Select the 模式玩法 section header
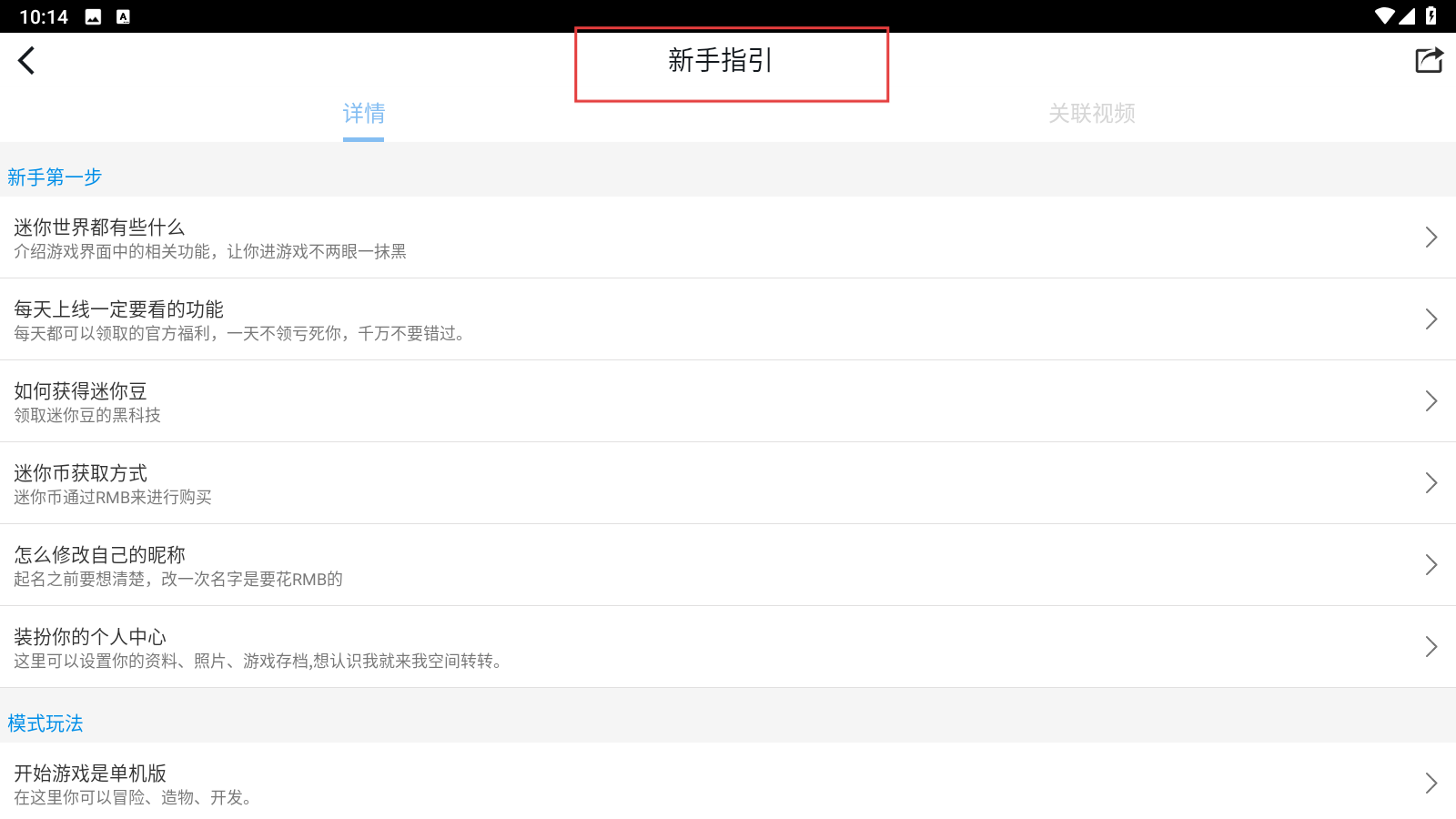Viewport: 1456px width, 819px height. 45,723
